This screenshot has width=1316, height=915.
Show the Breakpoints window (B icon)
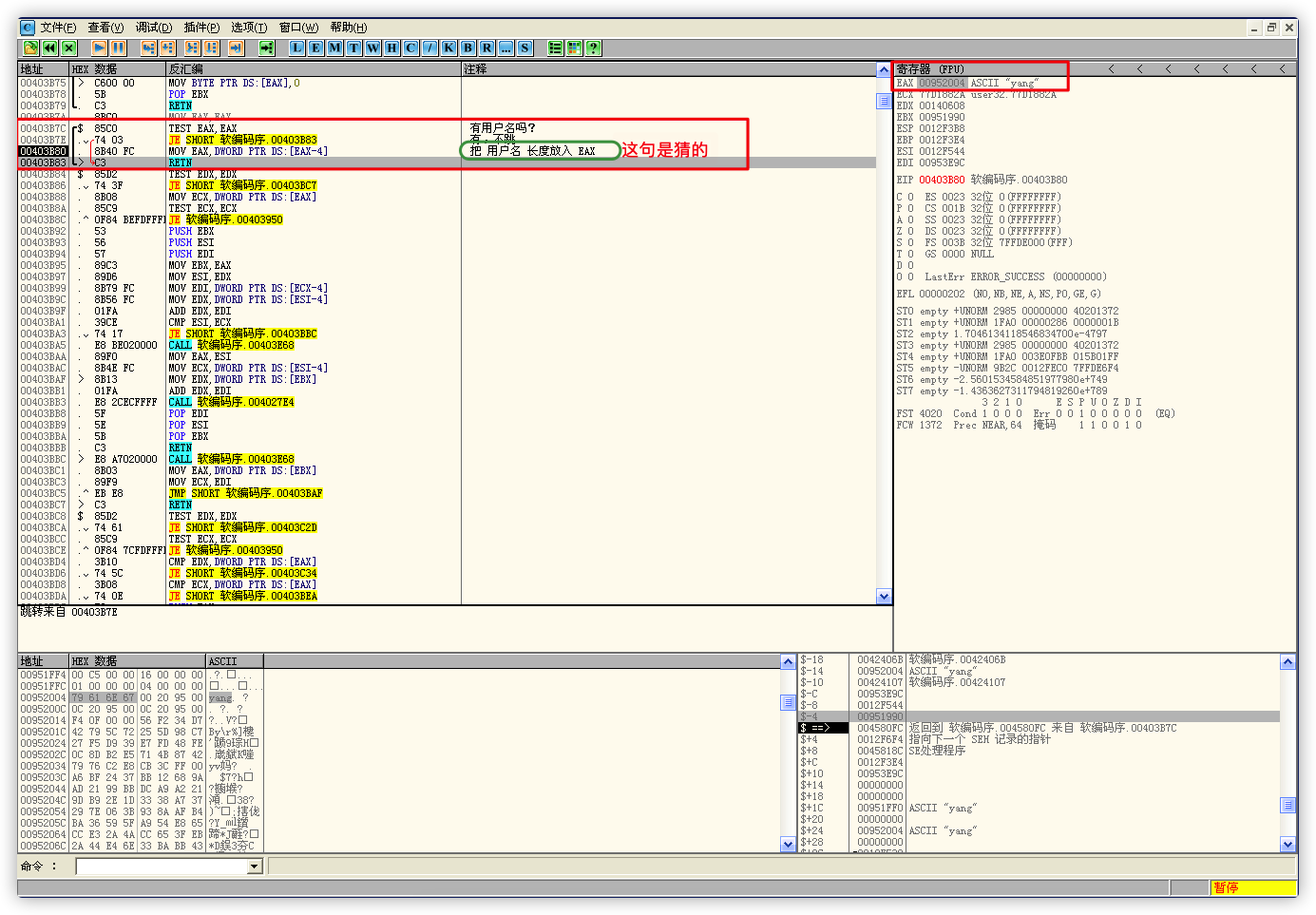click(467, 48)
